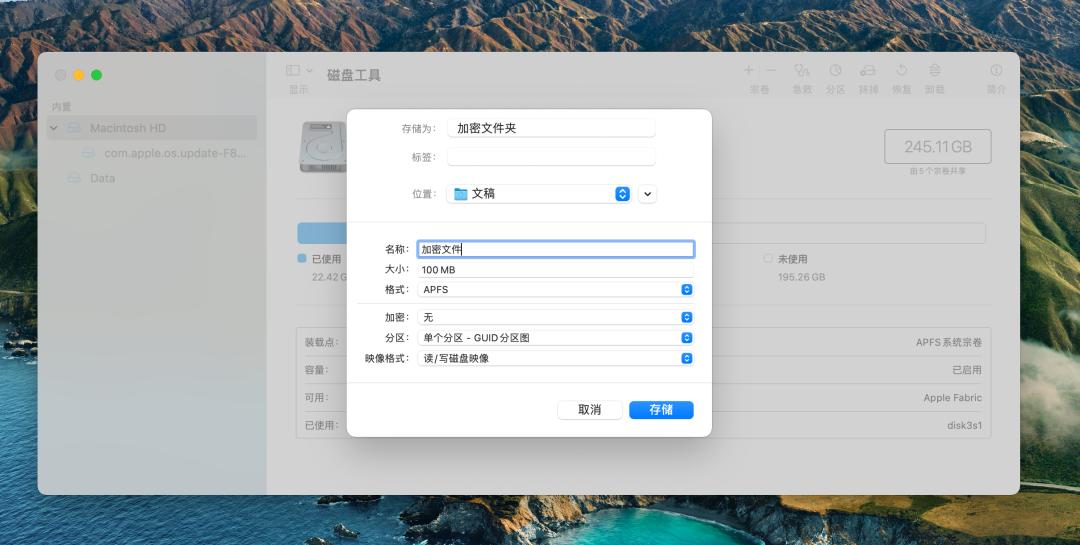Click the 卸载 Unmount toolbar icon

(x=935, y=70)
